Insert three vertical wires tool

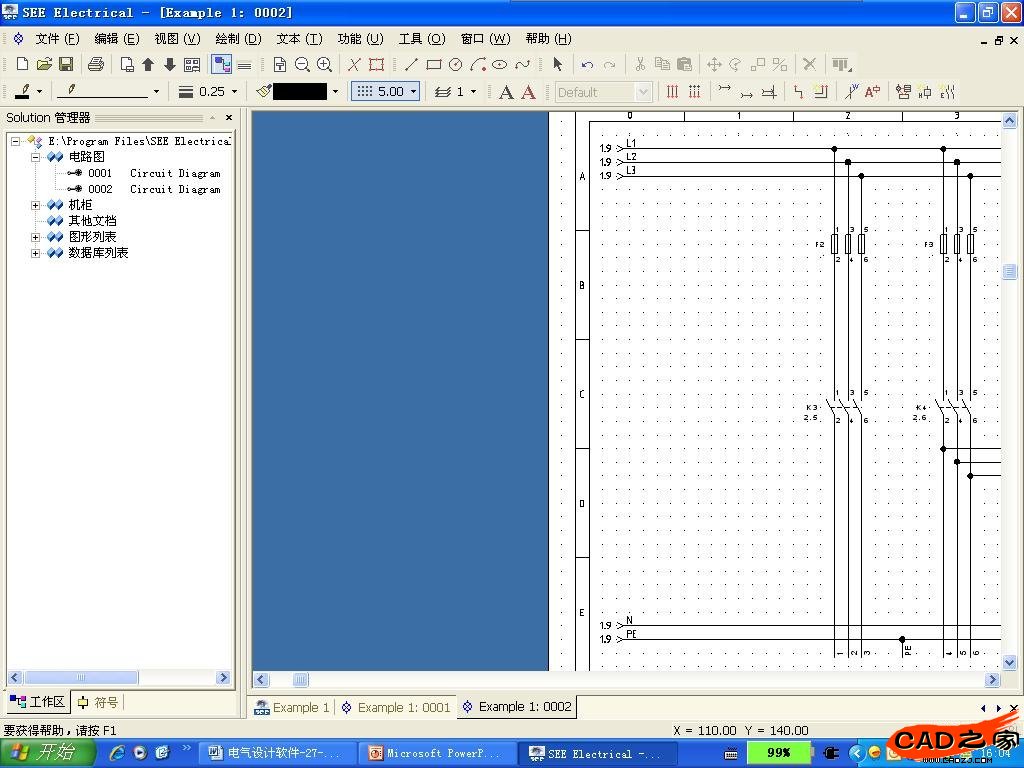pos(672,92)
